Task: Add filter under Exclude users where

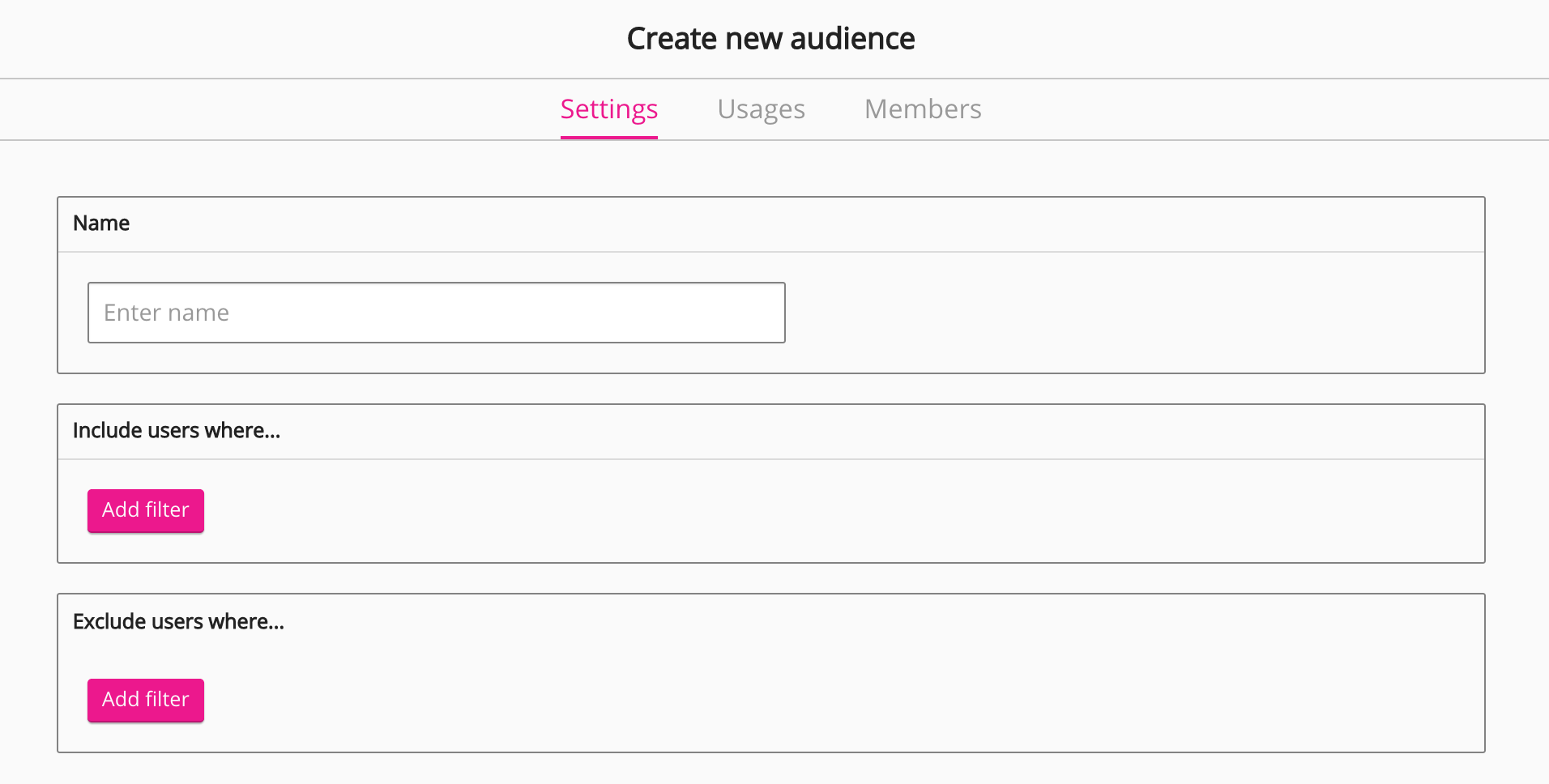Action: tap(146, 700)
